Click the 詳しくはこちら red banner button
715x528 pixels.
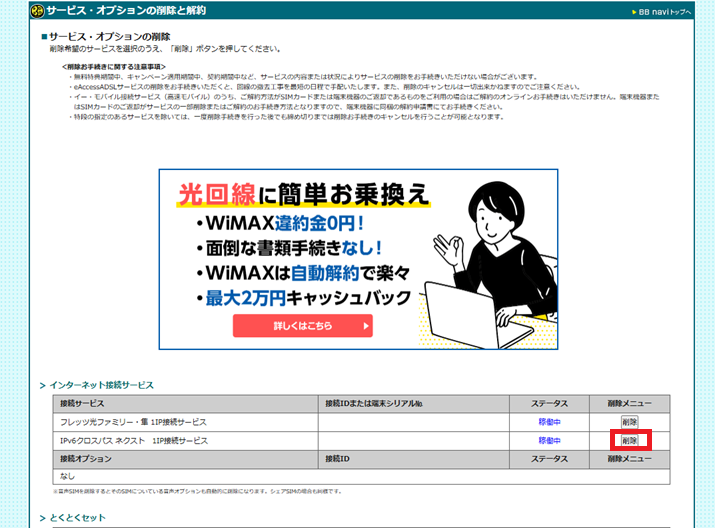pyautogui.click(x=302, y=326)
